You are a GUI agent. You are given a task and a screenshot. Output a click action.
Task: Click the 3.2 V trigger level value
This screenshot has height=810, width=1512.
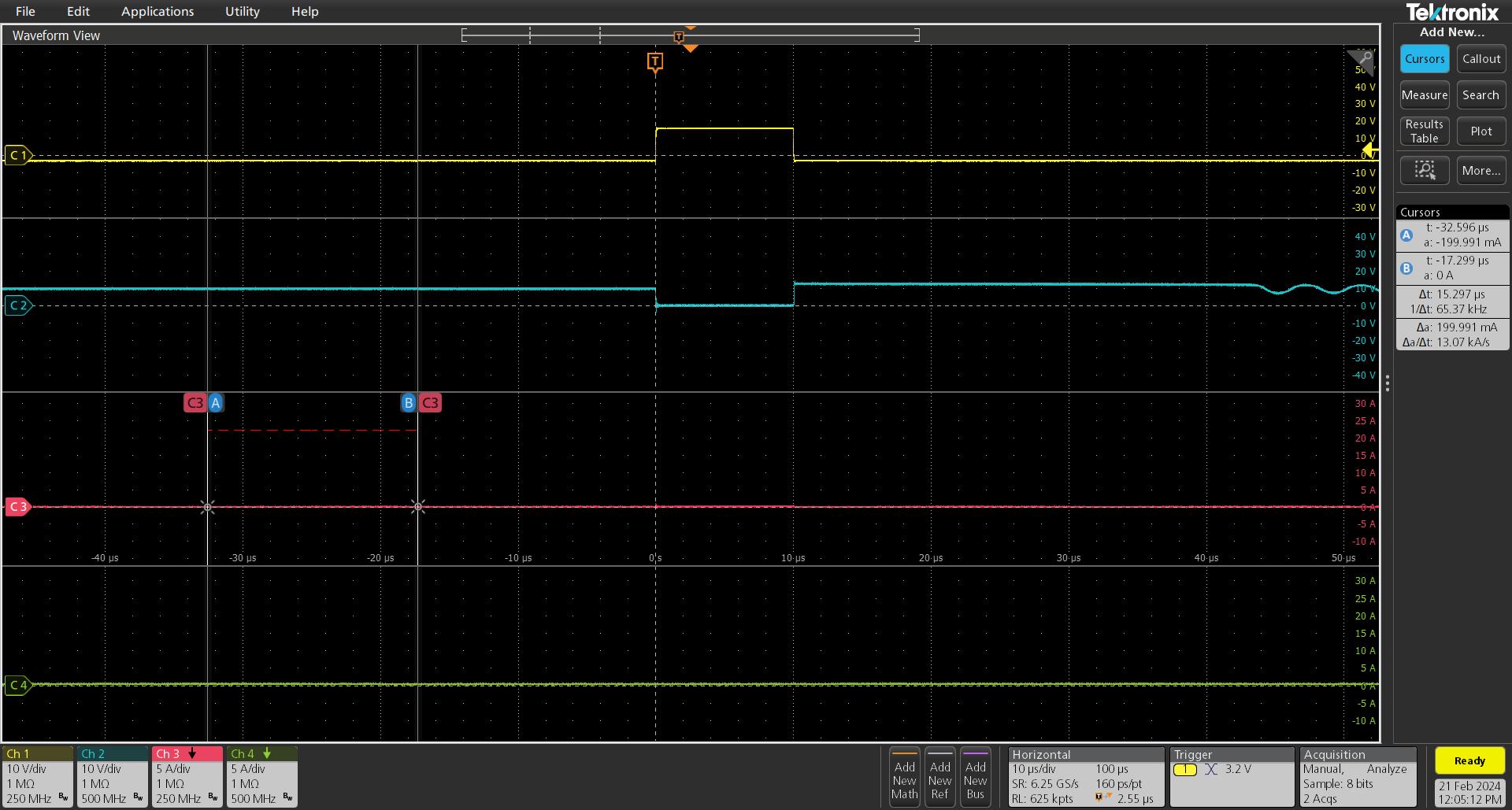[x=1238, y=769]
